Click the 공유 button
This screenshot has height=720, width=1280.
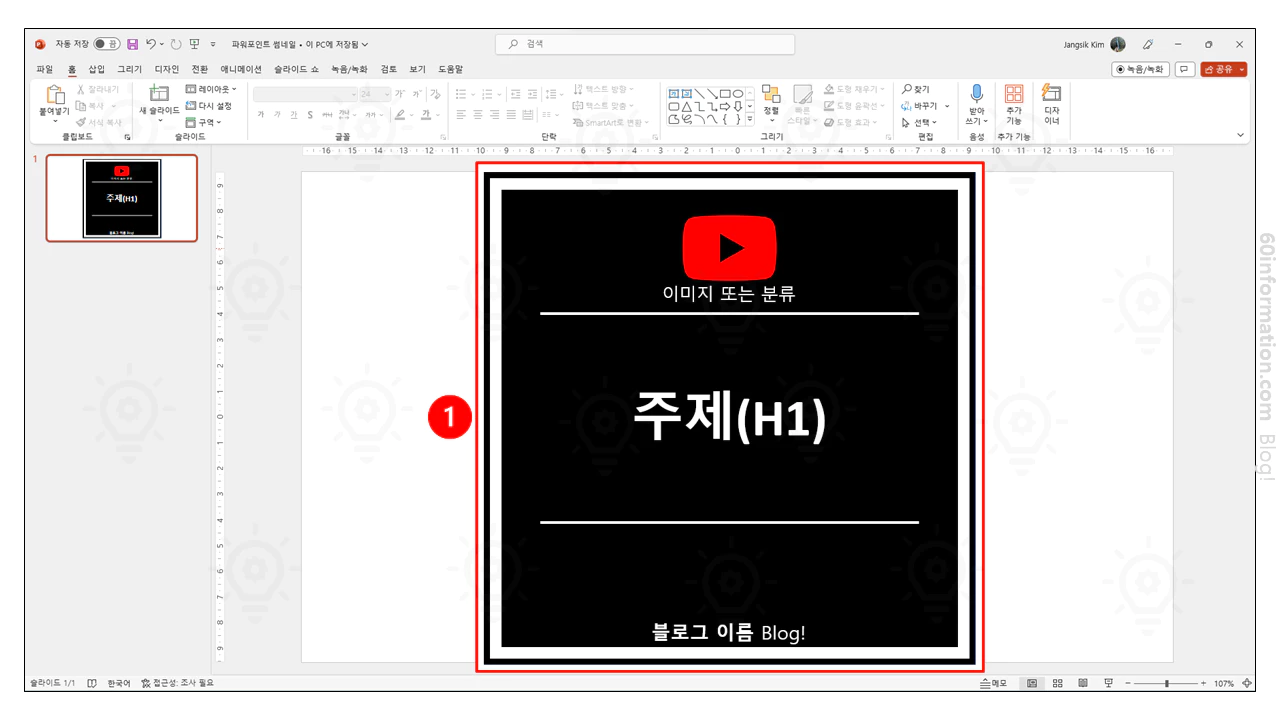click(x=1222, y=68)
